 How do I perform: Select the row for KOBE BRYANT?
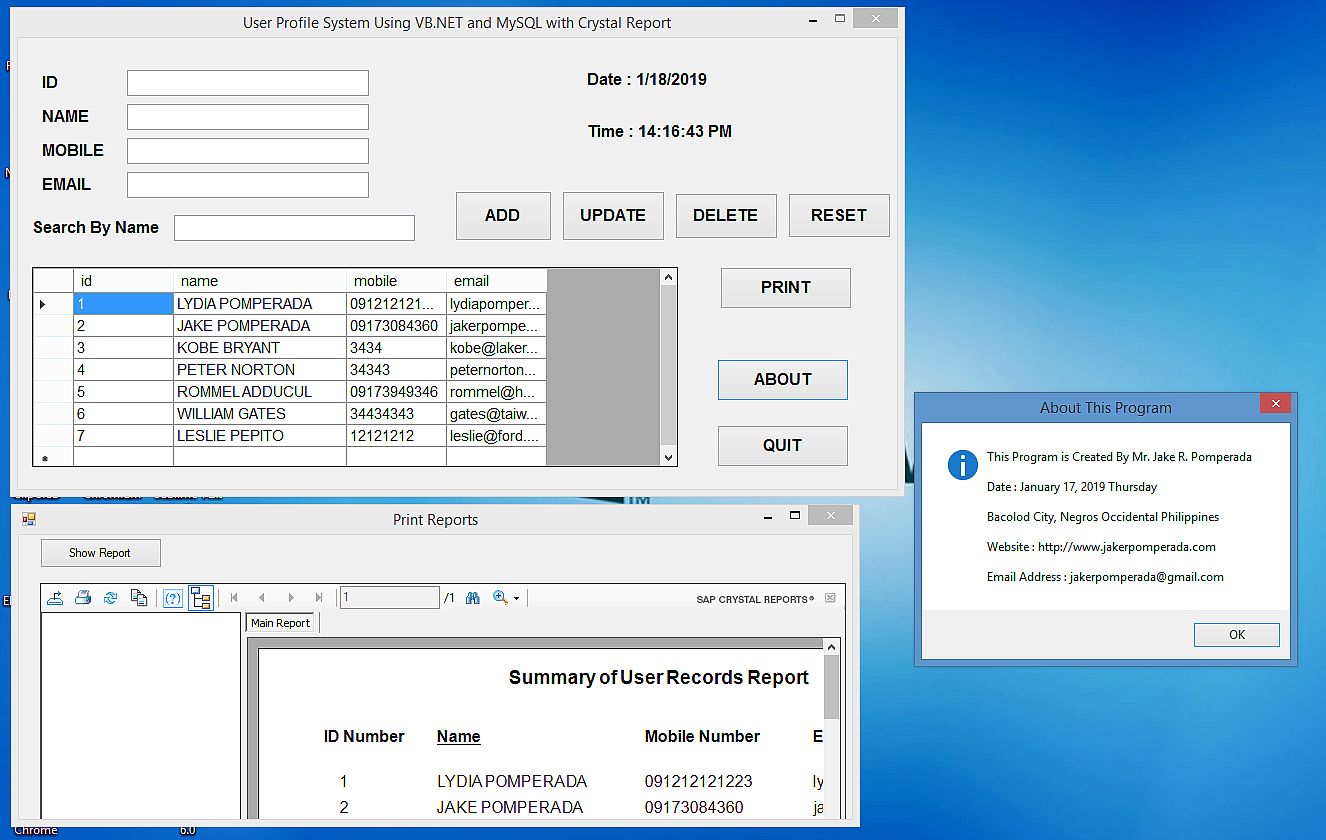(230, 347)
